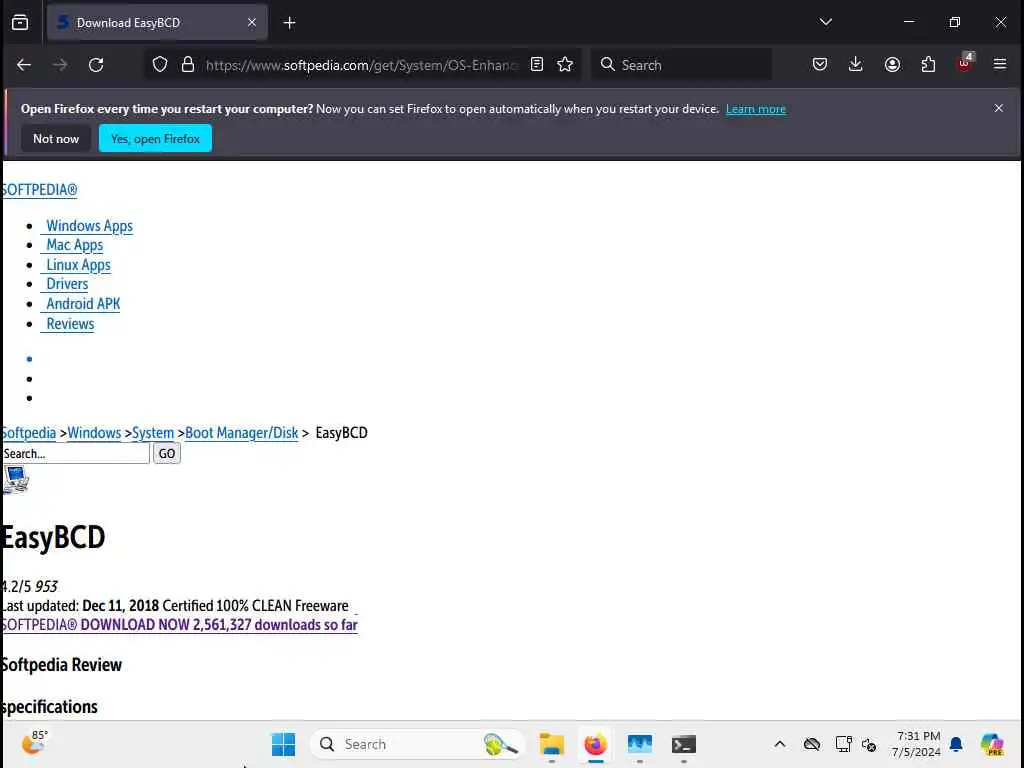This screenshot has height=768, width=1024.
Task: Open File Explorer from the taskbar
Action: coord(552,744)
